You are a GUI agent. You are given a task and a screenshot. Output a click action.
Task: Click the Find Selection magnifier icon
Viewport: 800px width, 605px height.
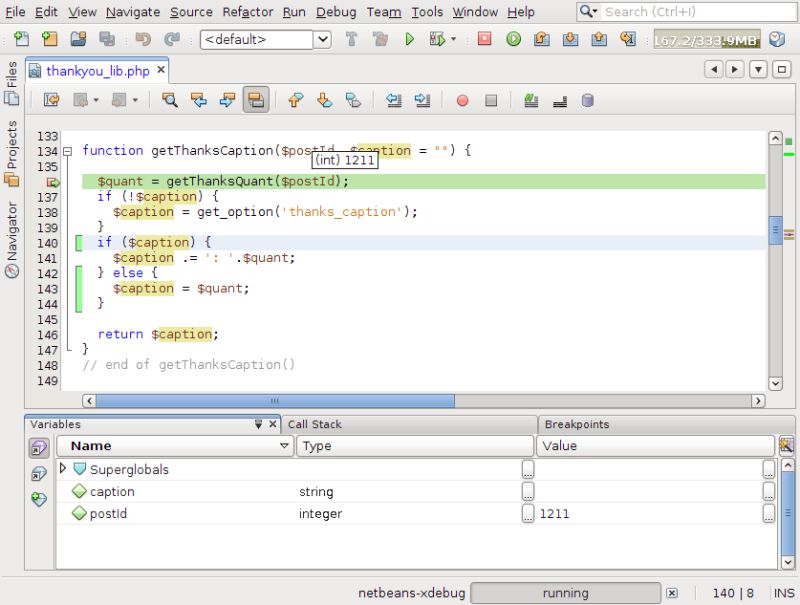172,100
